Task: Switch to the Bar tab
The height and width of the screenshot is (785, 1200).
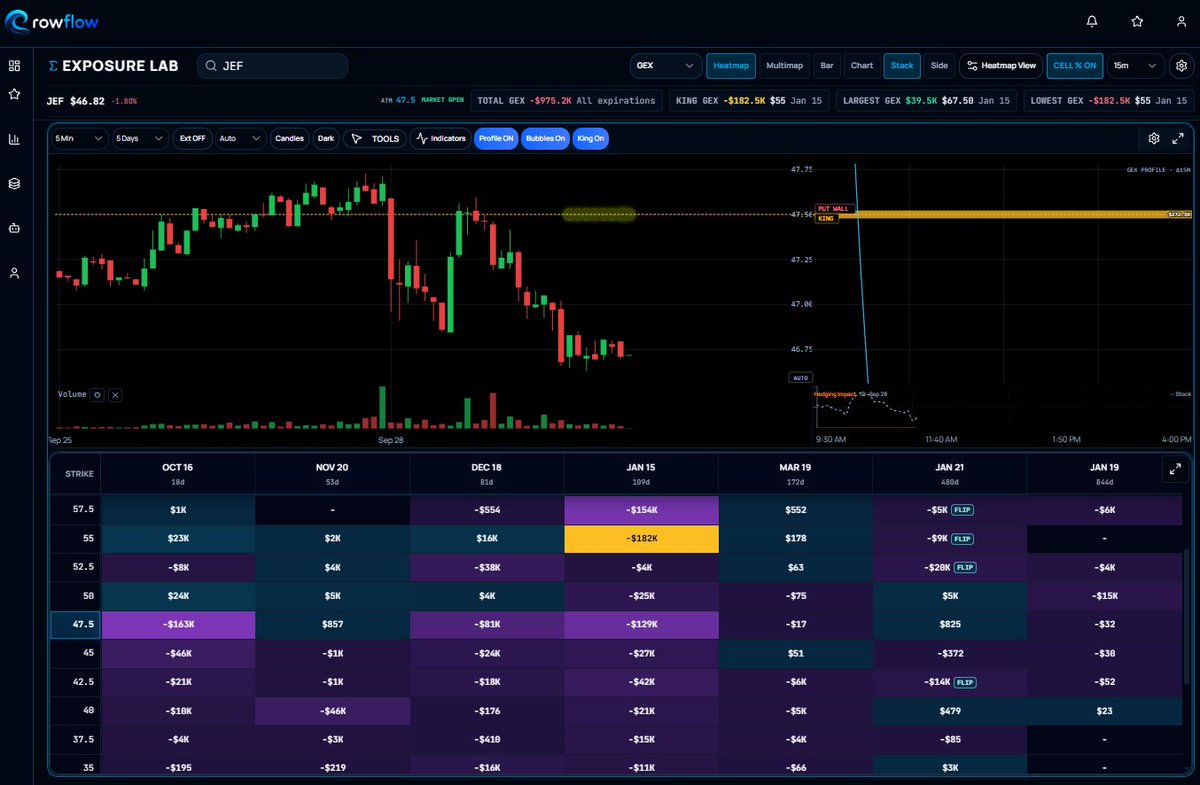Action: click(x=827, y=66)
